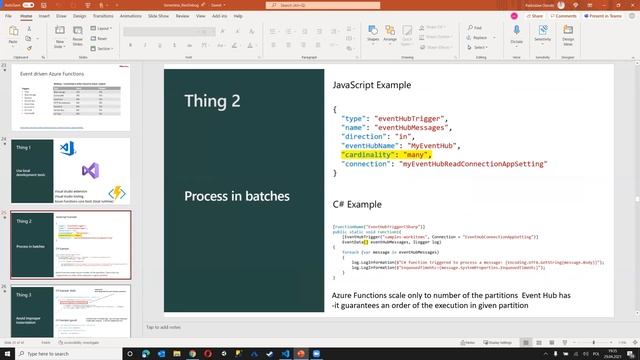Switch to Reading View icon

tap(552, 342)
